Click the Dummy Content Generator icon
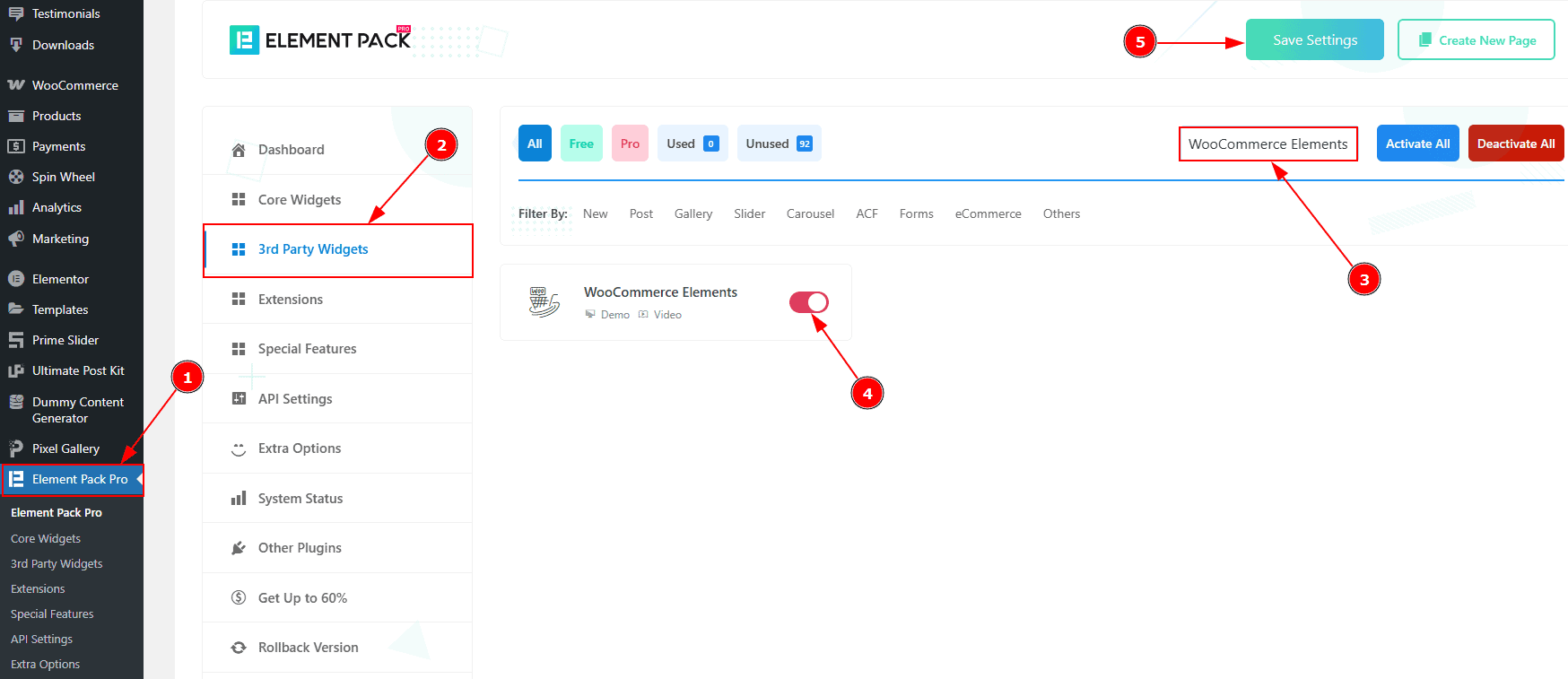Viewport: 1568px width, 679px height. click(16, 402)
